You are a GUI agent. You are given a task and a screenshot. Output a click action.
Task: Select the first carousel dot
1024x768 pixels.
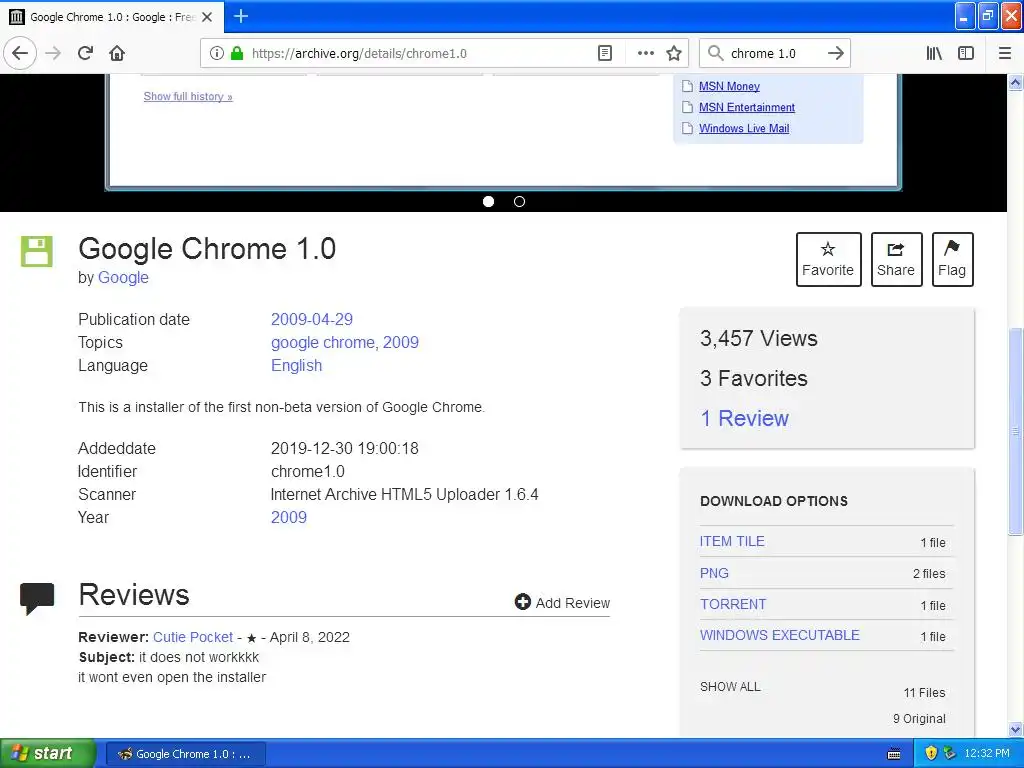488,202
